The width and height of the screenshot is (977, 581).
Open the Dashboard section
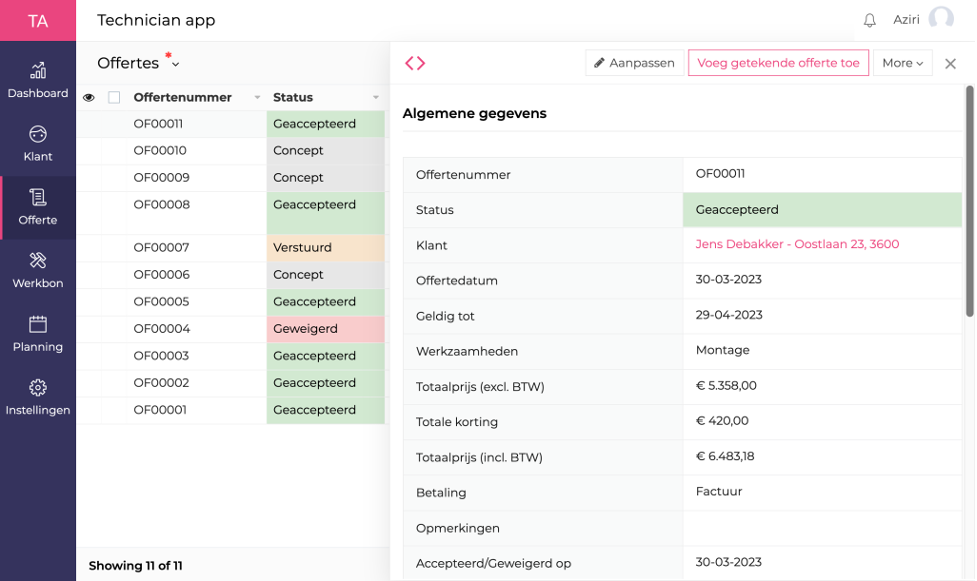[38, 80]
